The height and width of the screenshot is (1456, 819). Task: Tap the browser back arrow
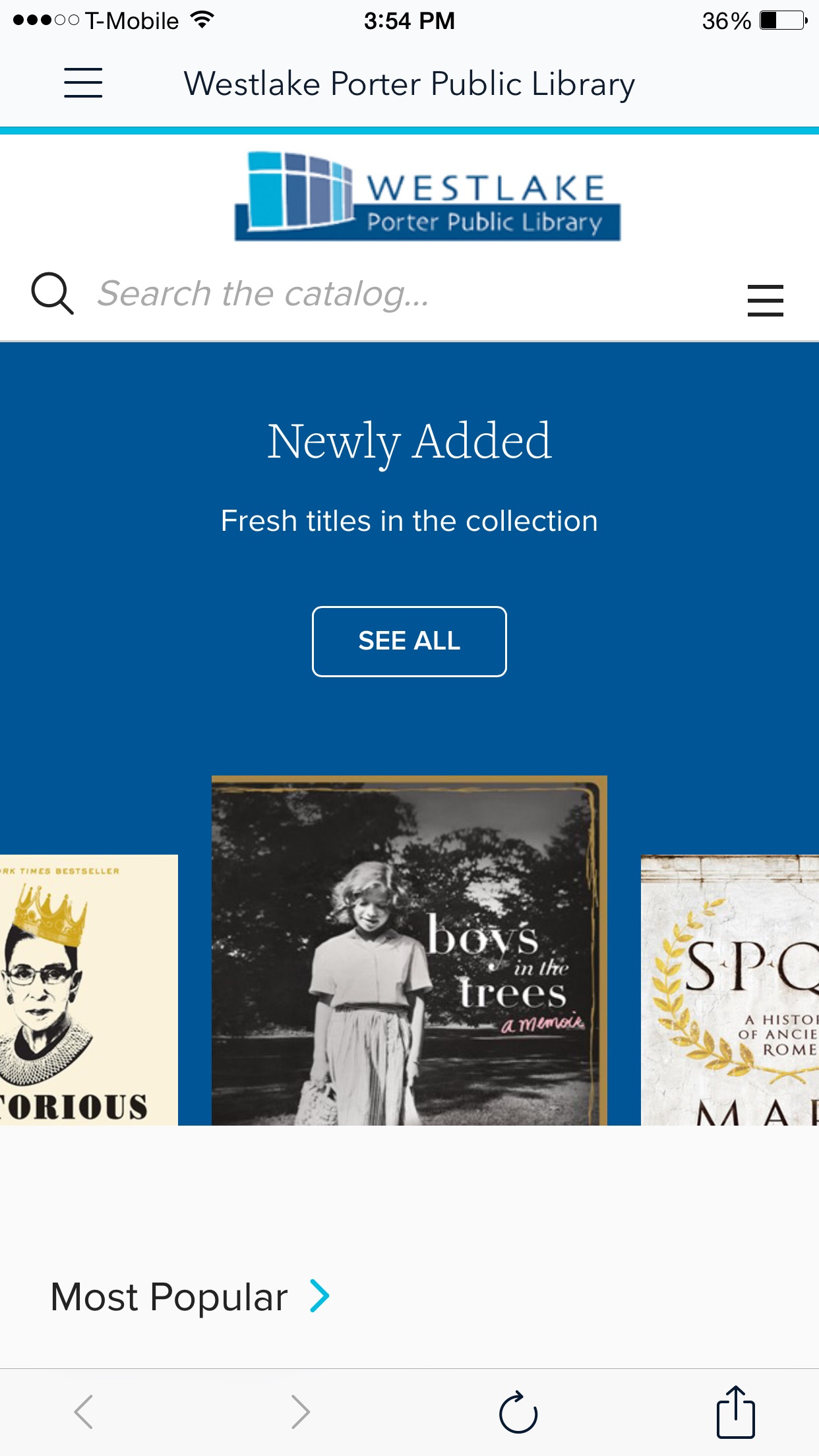click(84, 1412)
